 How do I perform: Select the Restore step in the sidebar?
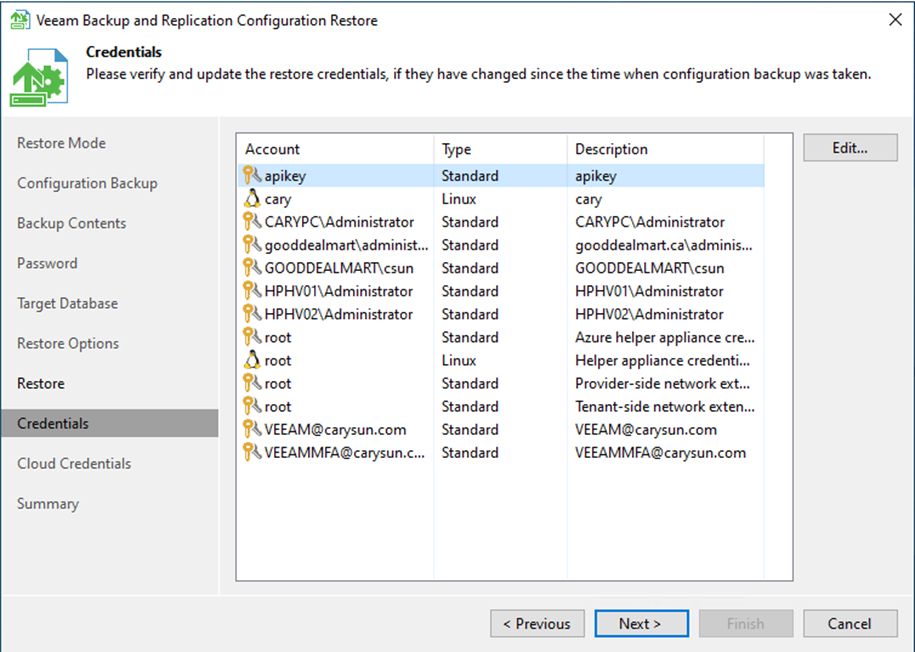click(x=41, y=383)
